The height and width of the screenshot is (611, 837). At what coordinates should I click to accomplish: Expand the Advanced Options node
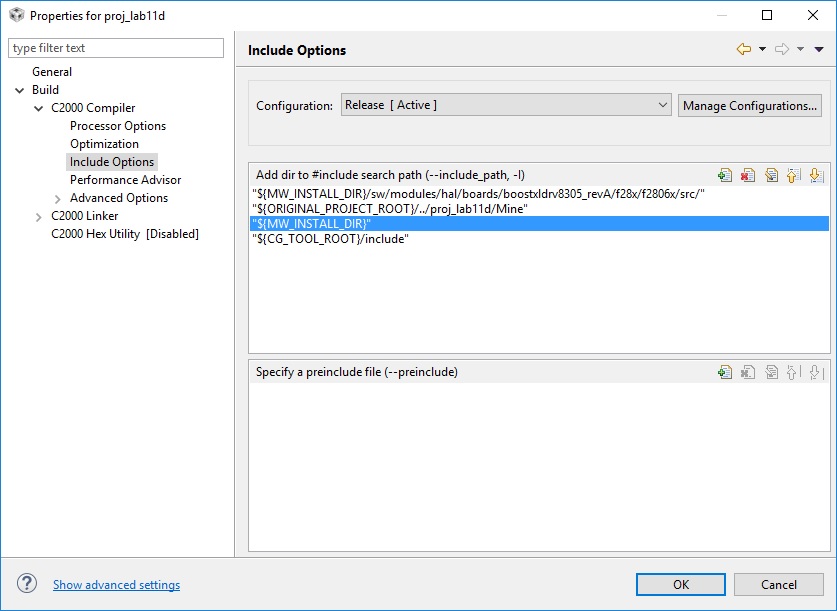58,198
